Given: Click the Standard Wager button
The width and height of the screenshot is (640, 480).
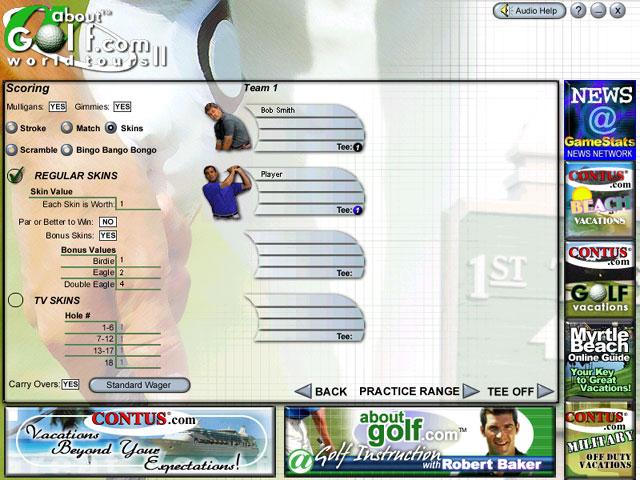Looking at the screenshot, I should (139, 384).
